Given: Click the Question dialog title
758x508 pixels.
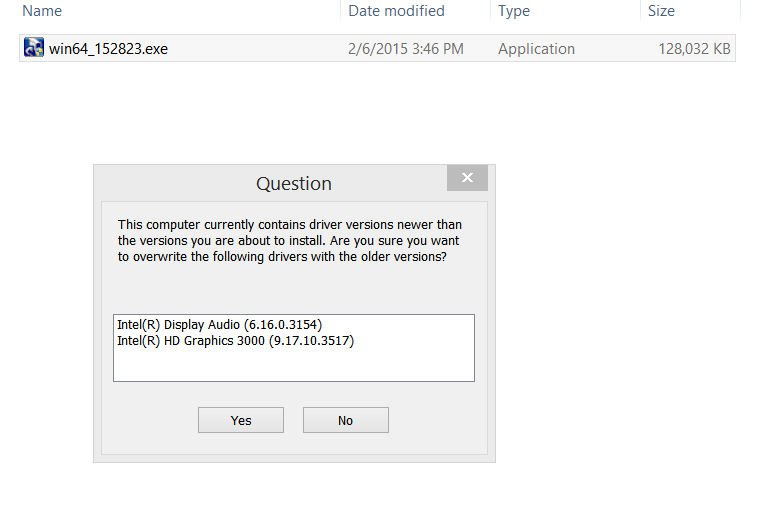Looking at the screenshot, I should [x=294, y=184].
